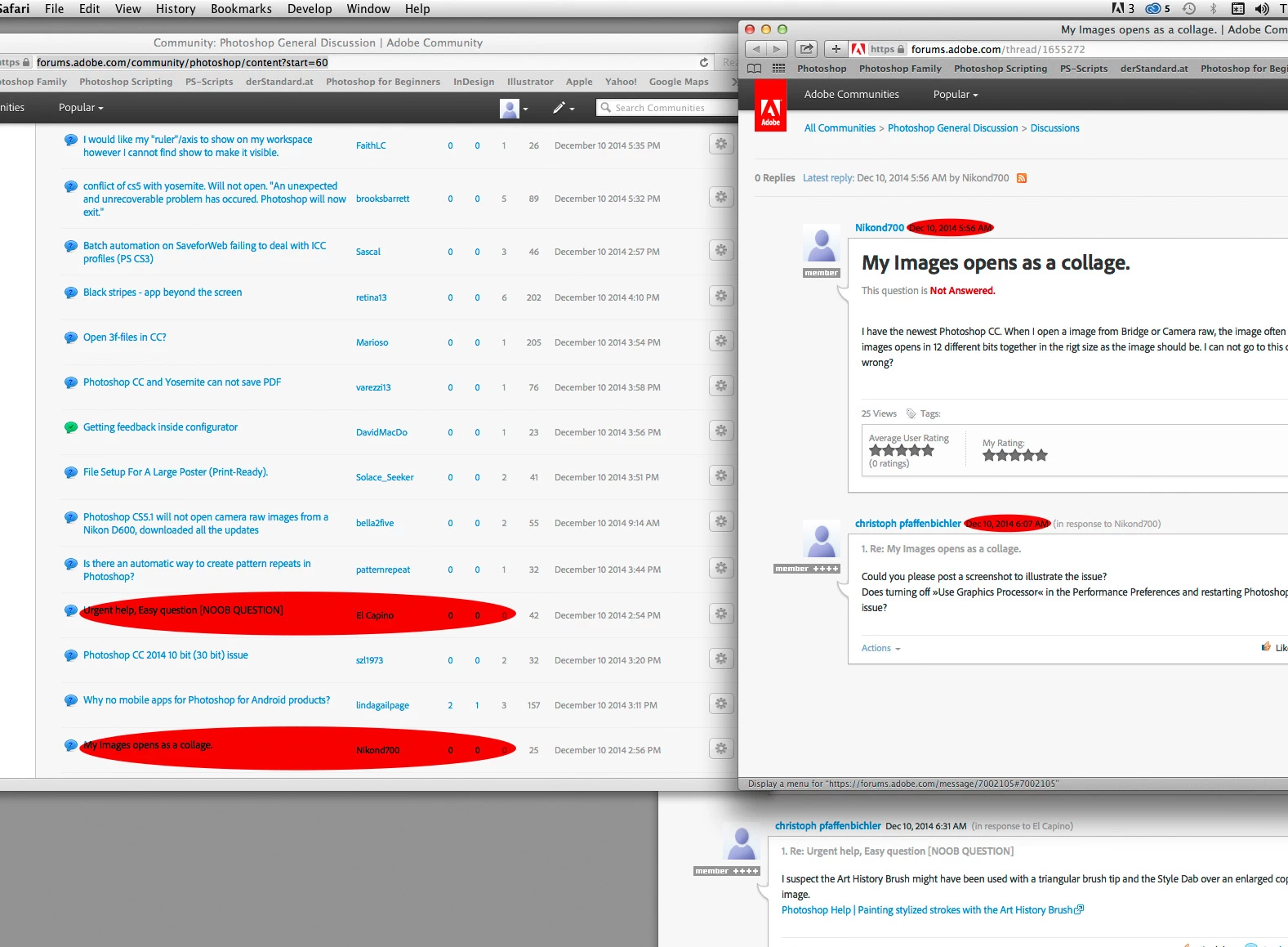Open gear menu for lindagailpage Android row
Screen dimensions: 1288x947
(x=720, y=704)
